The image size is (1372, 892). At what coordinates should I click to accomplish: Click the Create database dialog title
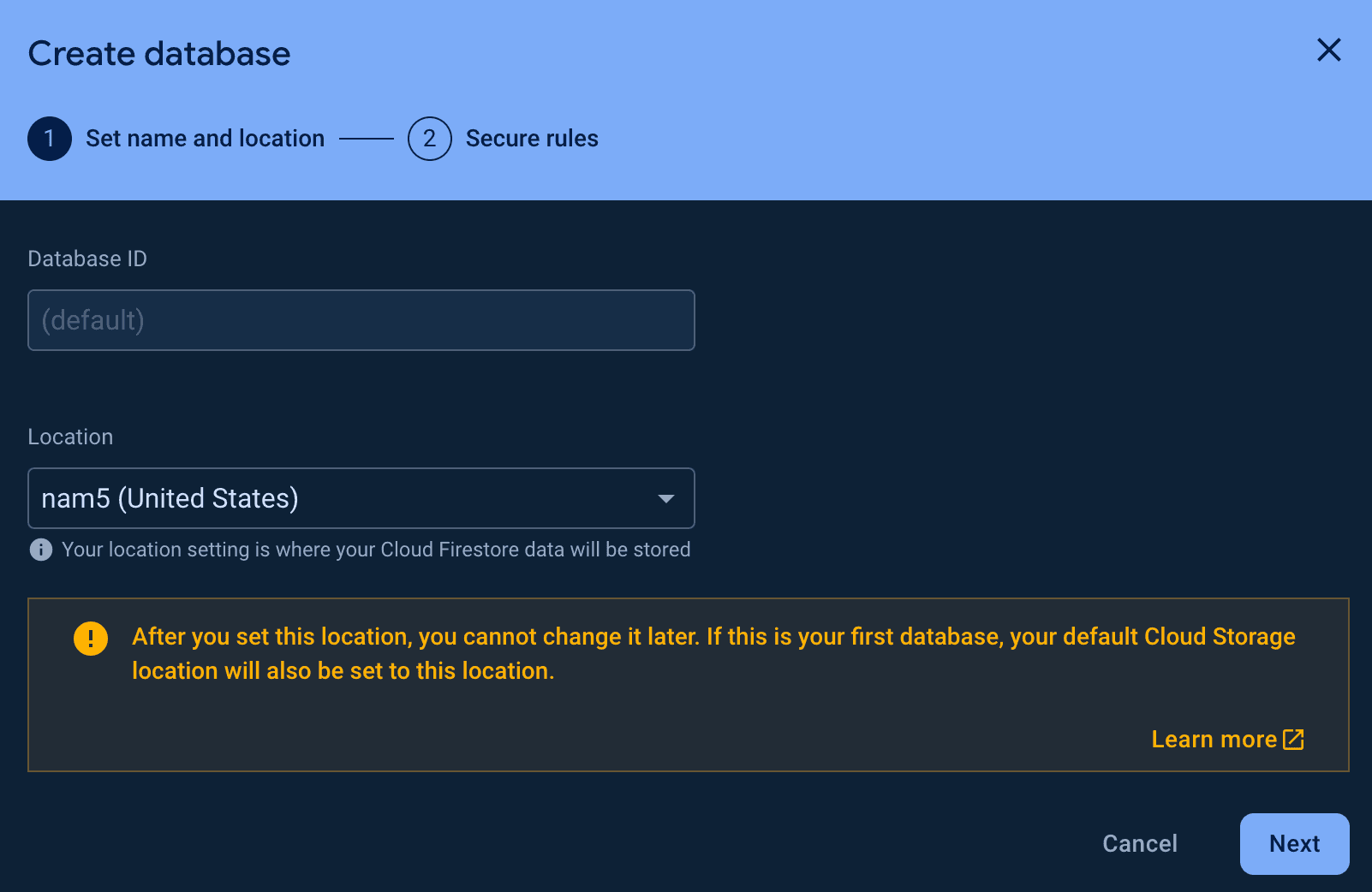(x=159, y=53)
